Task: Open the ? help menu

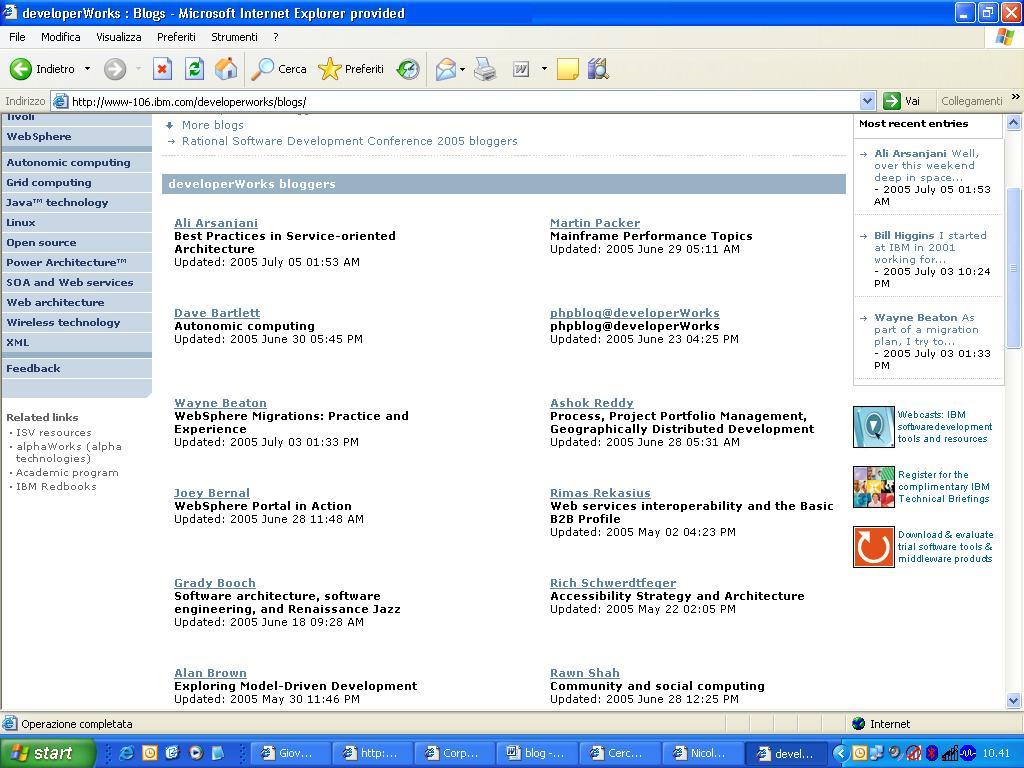Action: (276, 37)
